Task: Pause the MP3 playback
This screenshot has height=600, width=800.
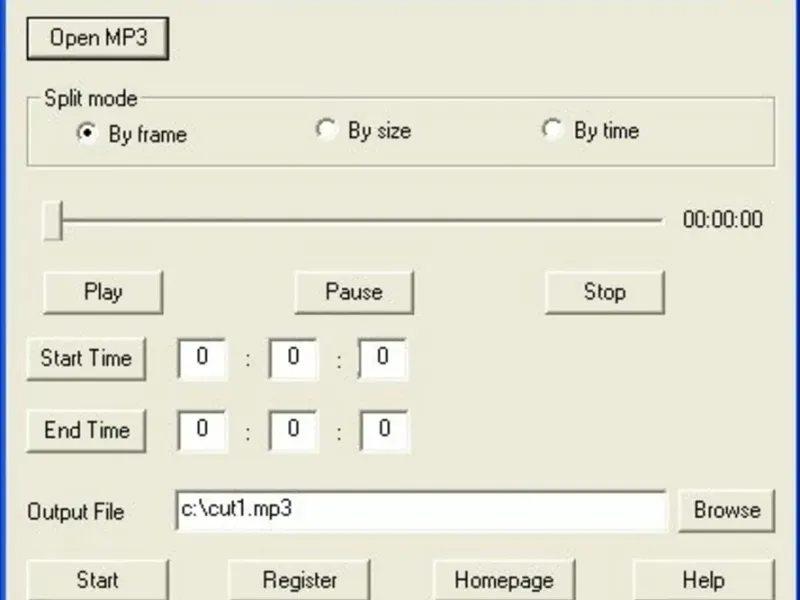Action: tap(354, 292)
